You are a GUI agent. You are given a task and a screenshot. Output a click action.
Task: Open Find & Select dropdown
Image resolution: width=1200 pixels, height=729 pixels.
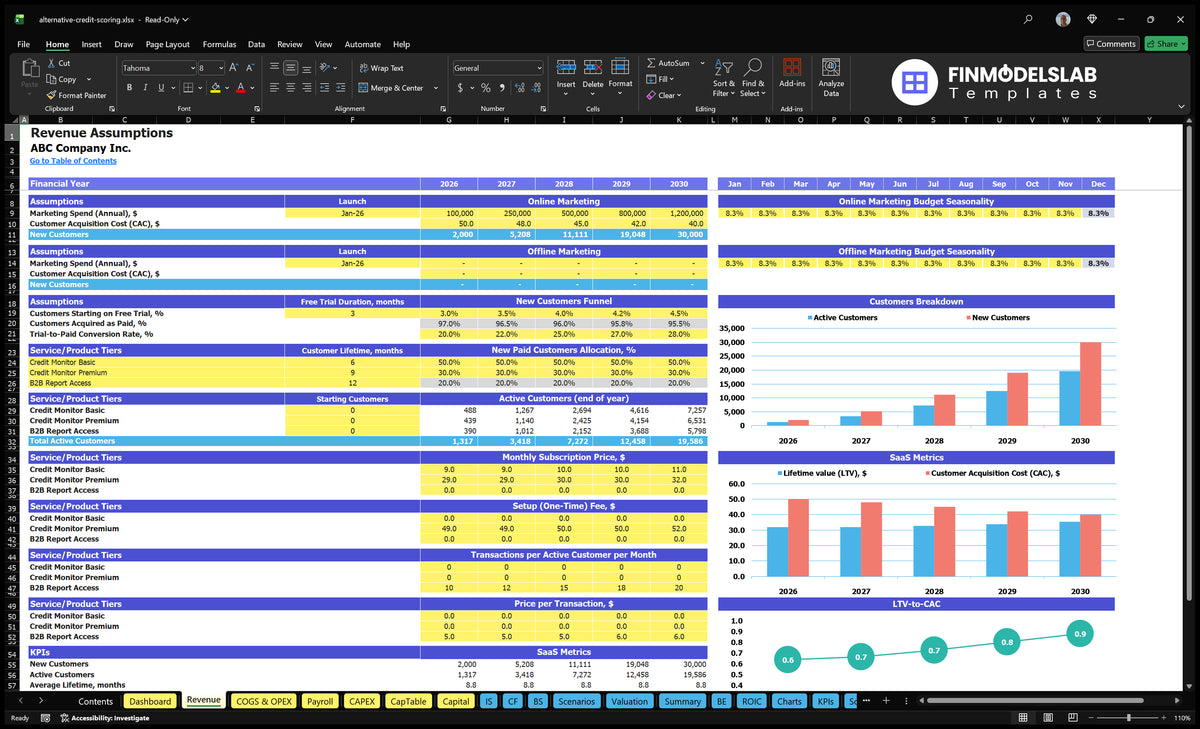pos(753,77)
